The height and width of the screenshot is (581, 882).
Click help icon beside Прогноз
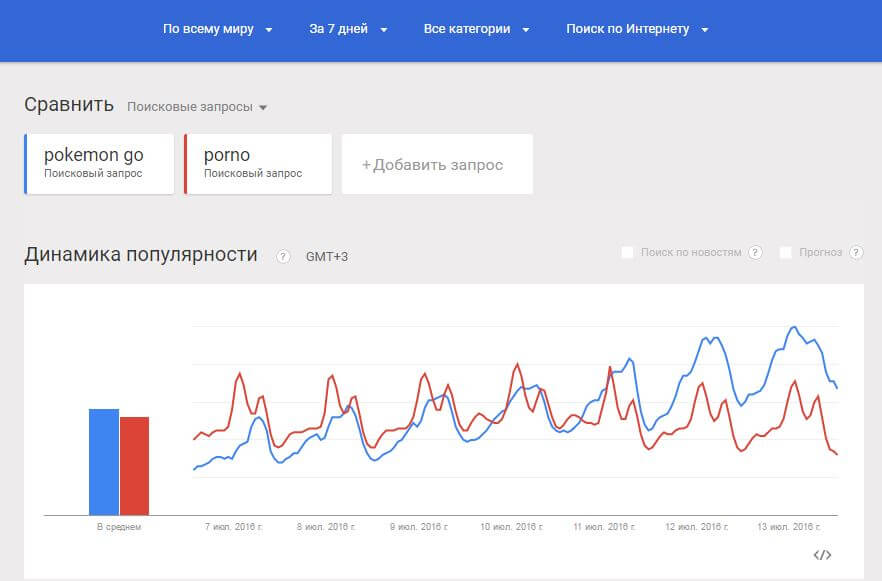click(x=856, y=253)
